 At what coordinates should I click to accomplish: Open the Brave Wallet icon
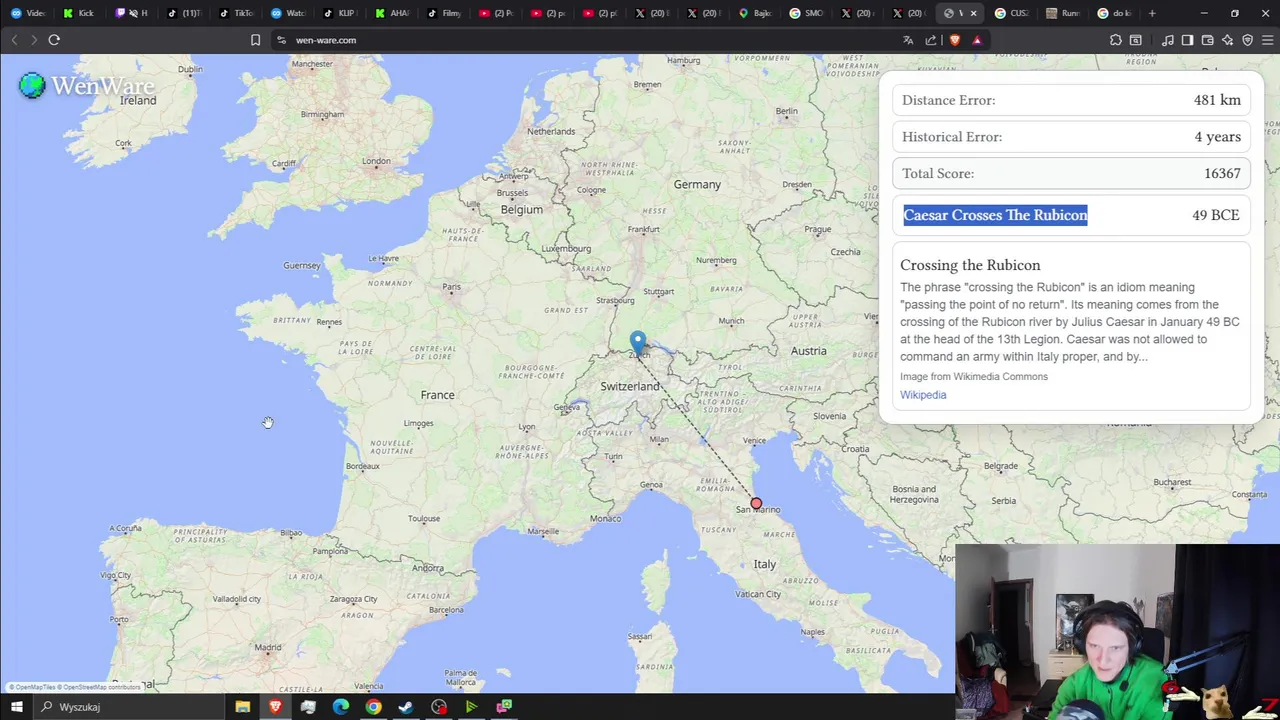1207,40
